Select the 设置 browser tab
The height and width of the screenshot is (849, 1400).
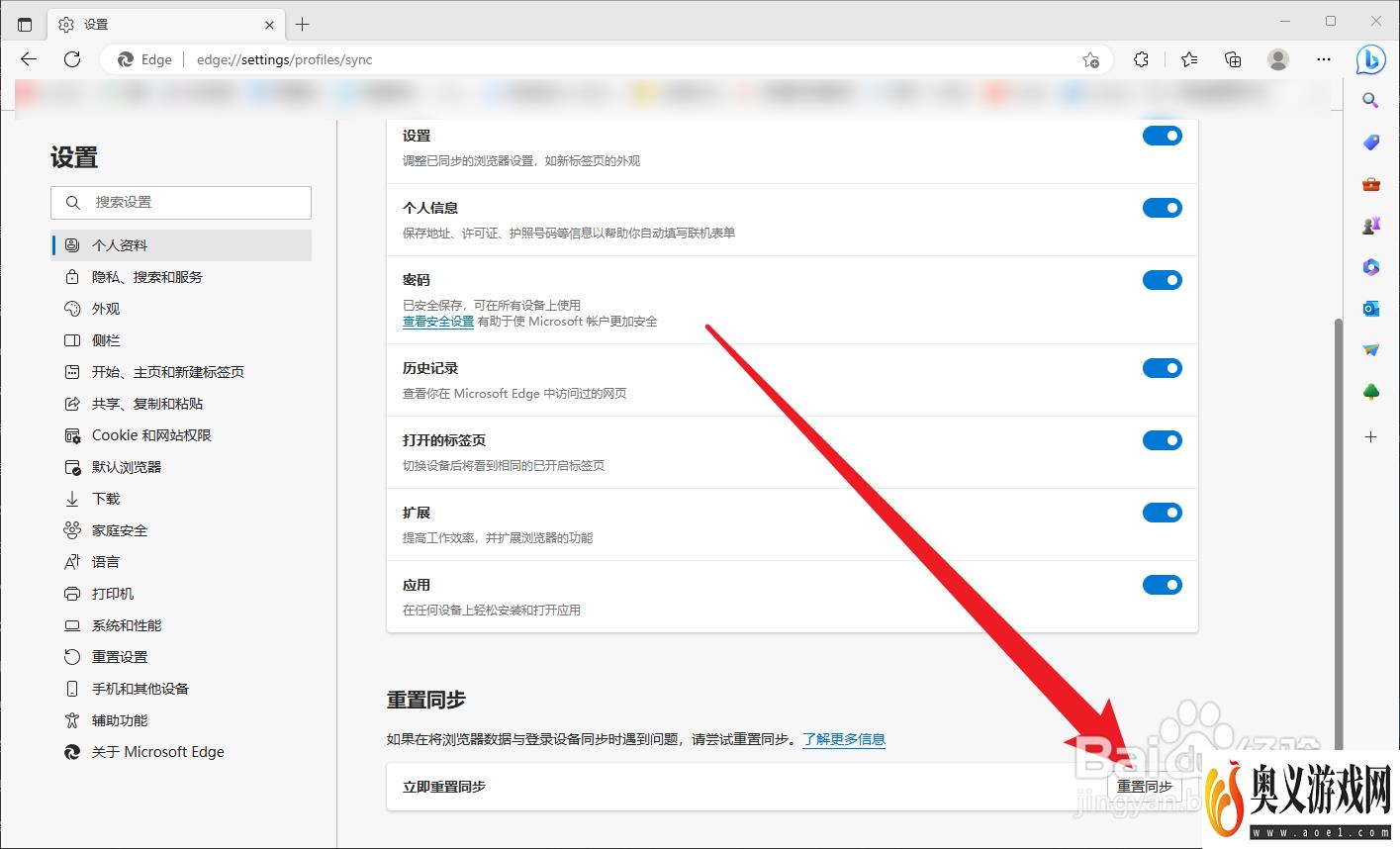pos(165,24)
